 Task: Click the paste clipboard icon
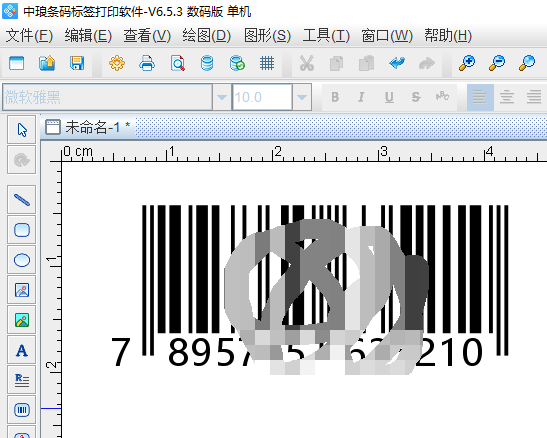coord(367,63)
